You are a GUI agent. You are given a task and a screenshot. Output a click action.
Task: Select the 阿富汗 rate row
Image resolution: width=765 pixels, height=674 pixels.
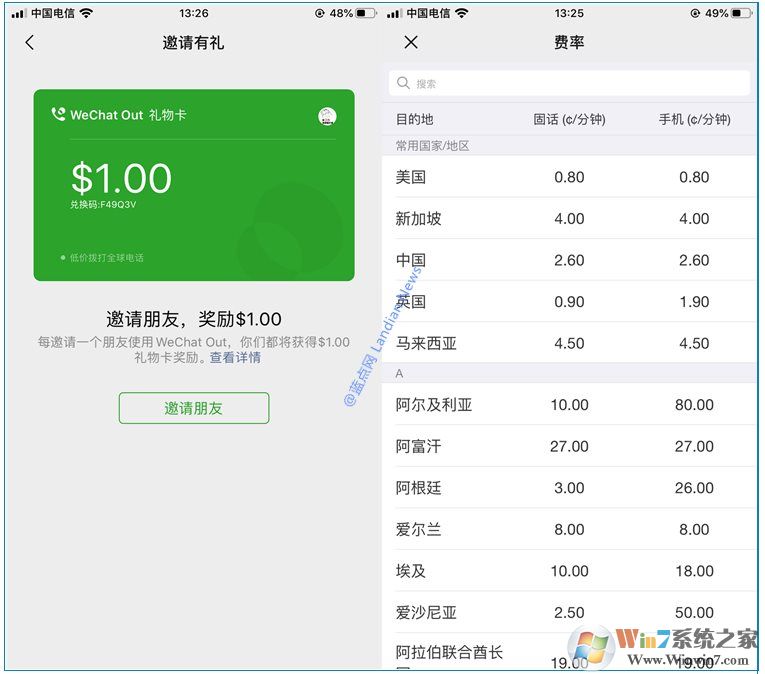tap(569, 446)
